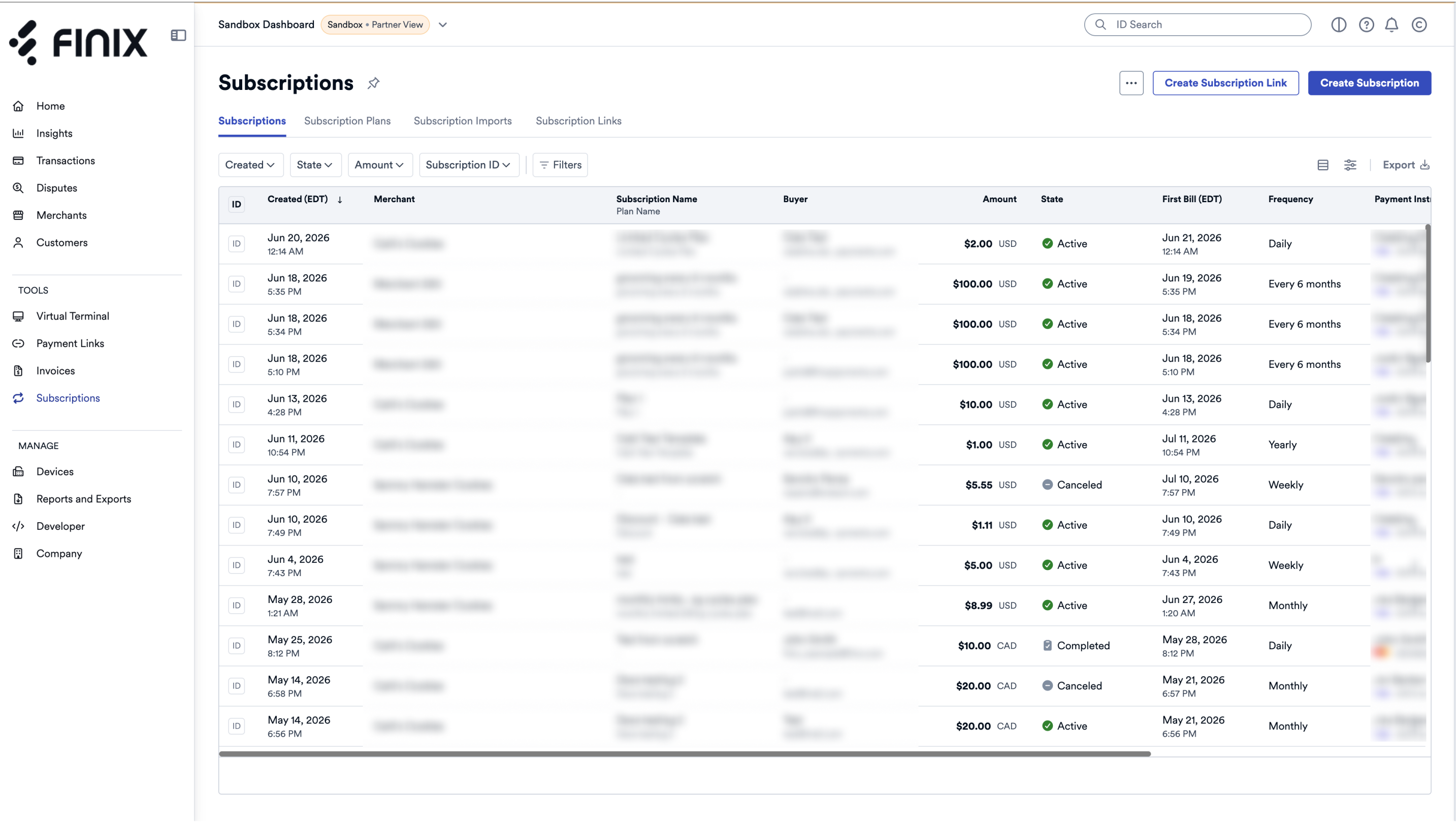Click the horizontal table scrollbar
1456x823 pixels.
point(685,754)
